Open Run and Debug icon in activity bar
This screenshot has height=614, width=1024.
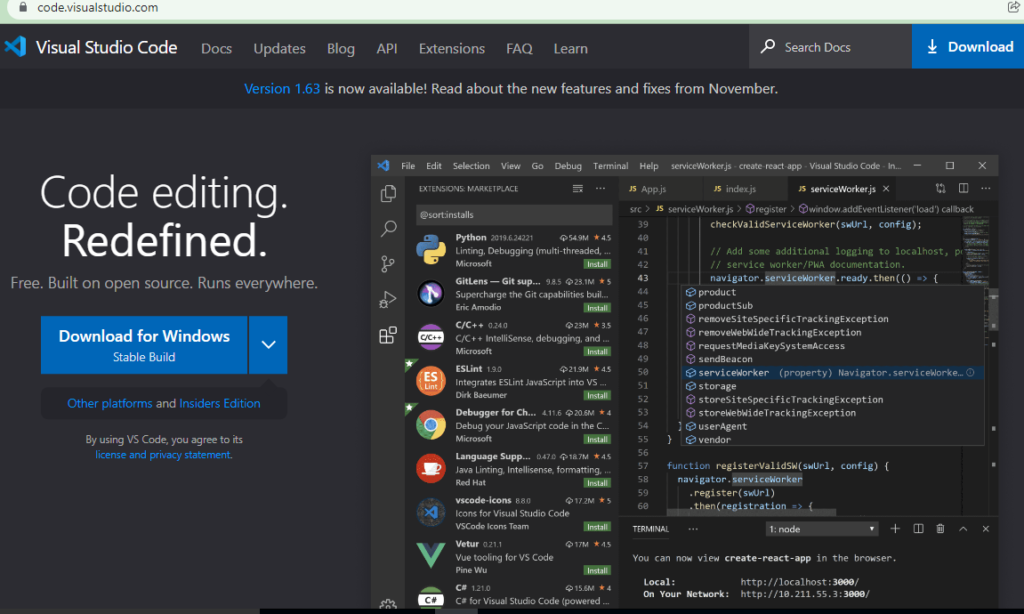pyautogui.click(x=388, y=300)
